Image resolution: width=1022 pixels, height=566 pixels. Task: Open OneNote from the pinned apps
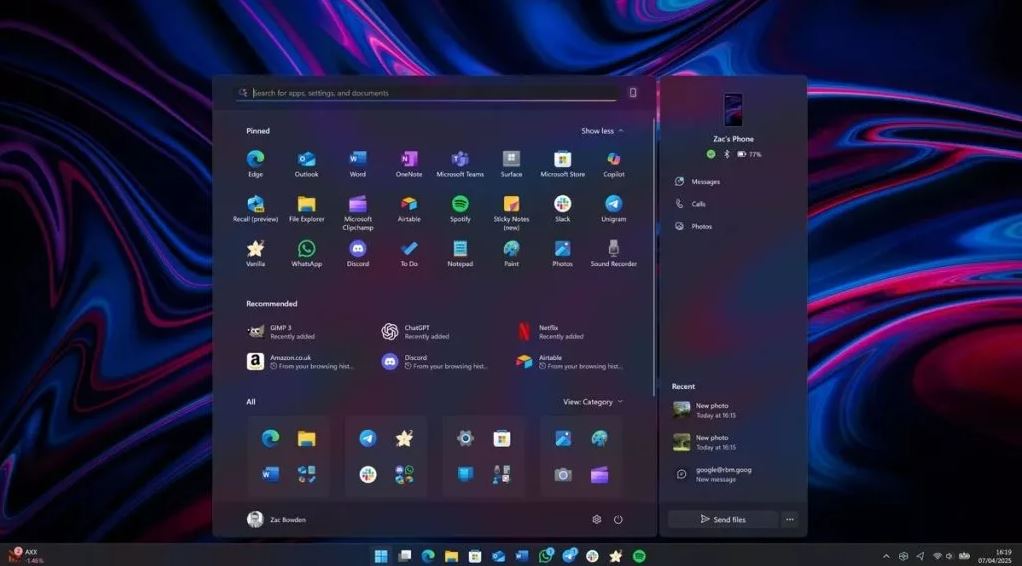click(x=409, y=160)
